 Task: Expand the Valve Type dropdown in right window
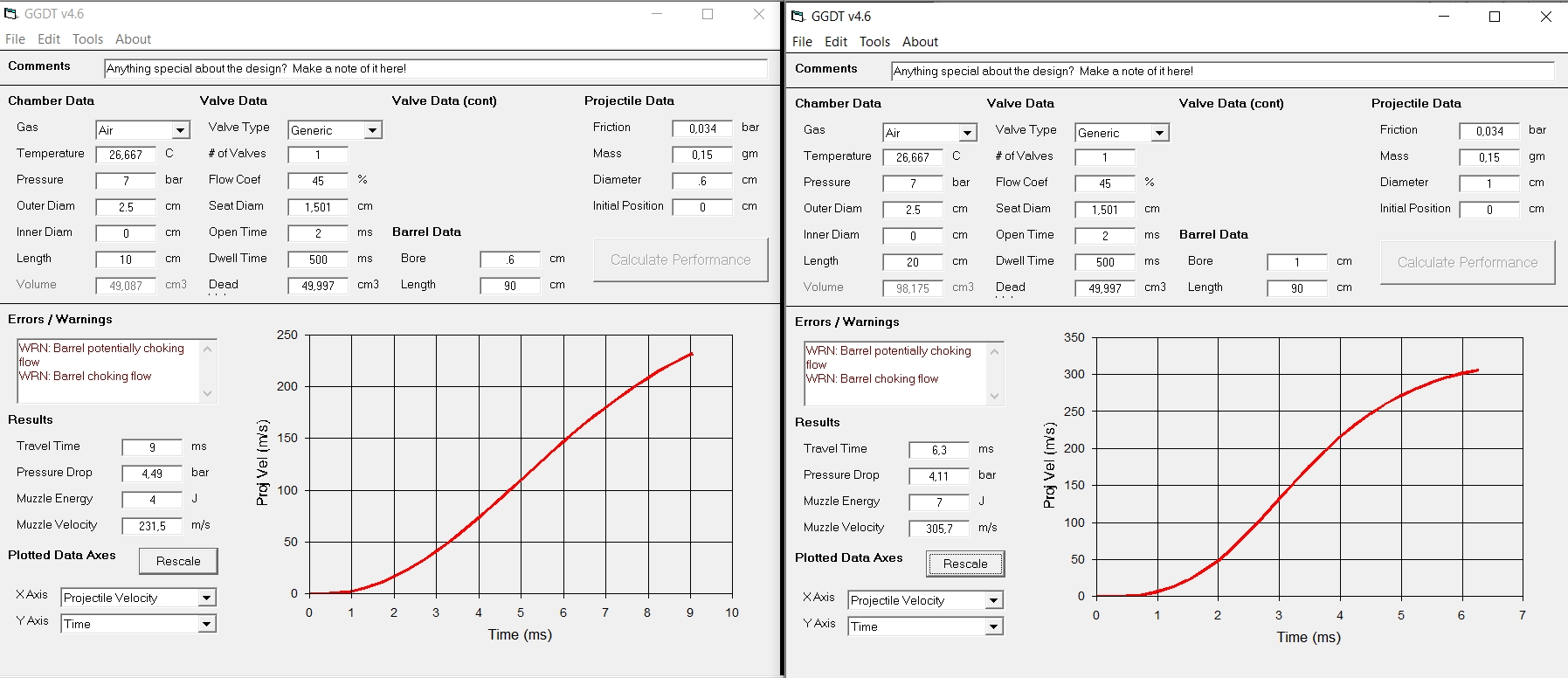pyautogui.click(x=1159, y=133)
